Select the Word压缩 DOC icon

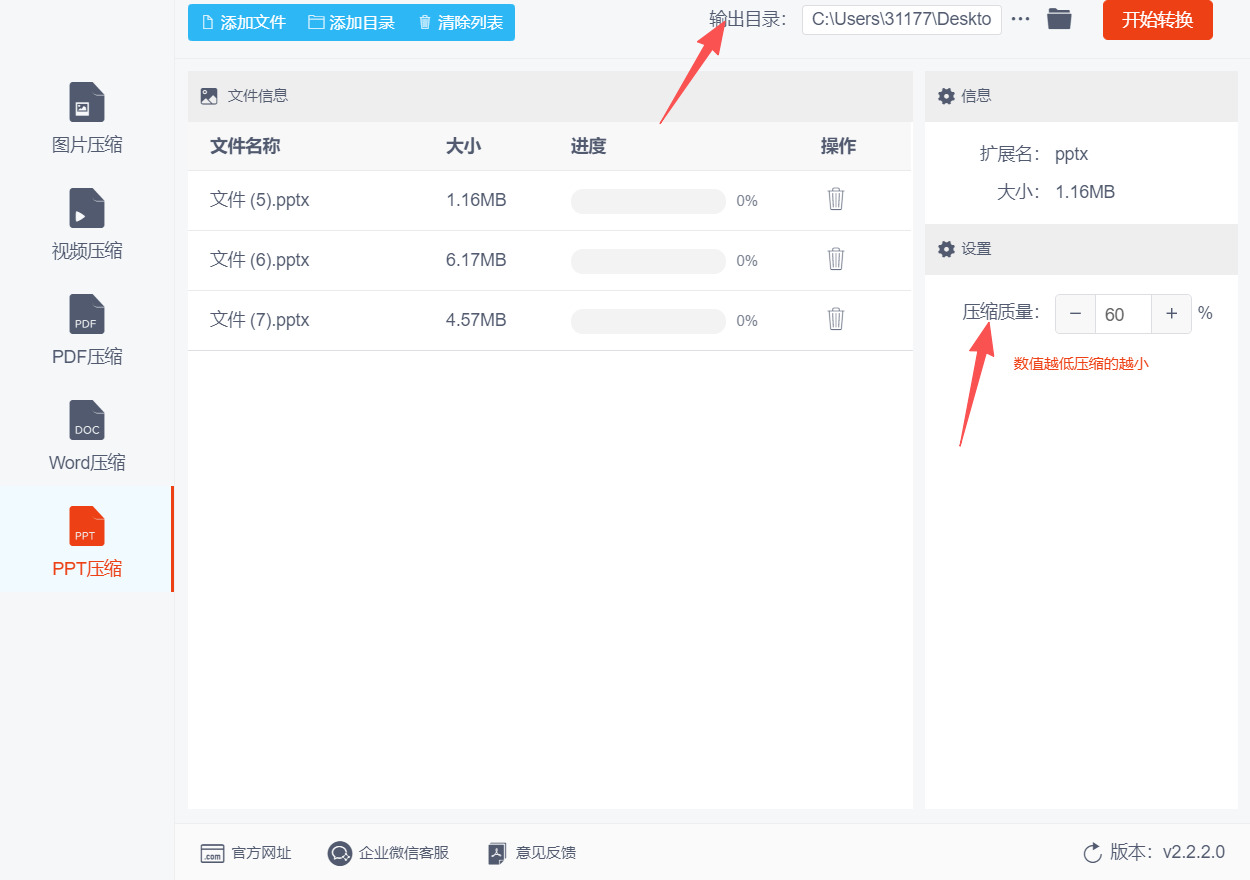(x=87, y=420)
